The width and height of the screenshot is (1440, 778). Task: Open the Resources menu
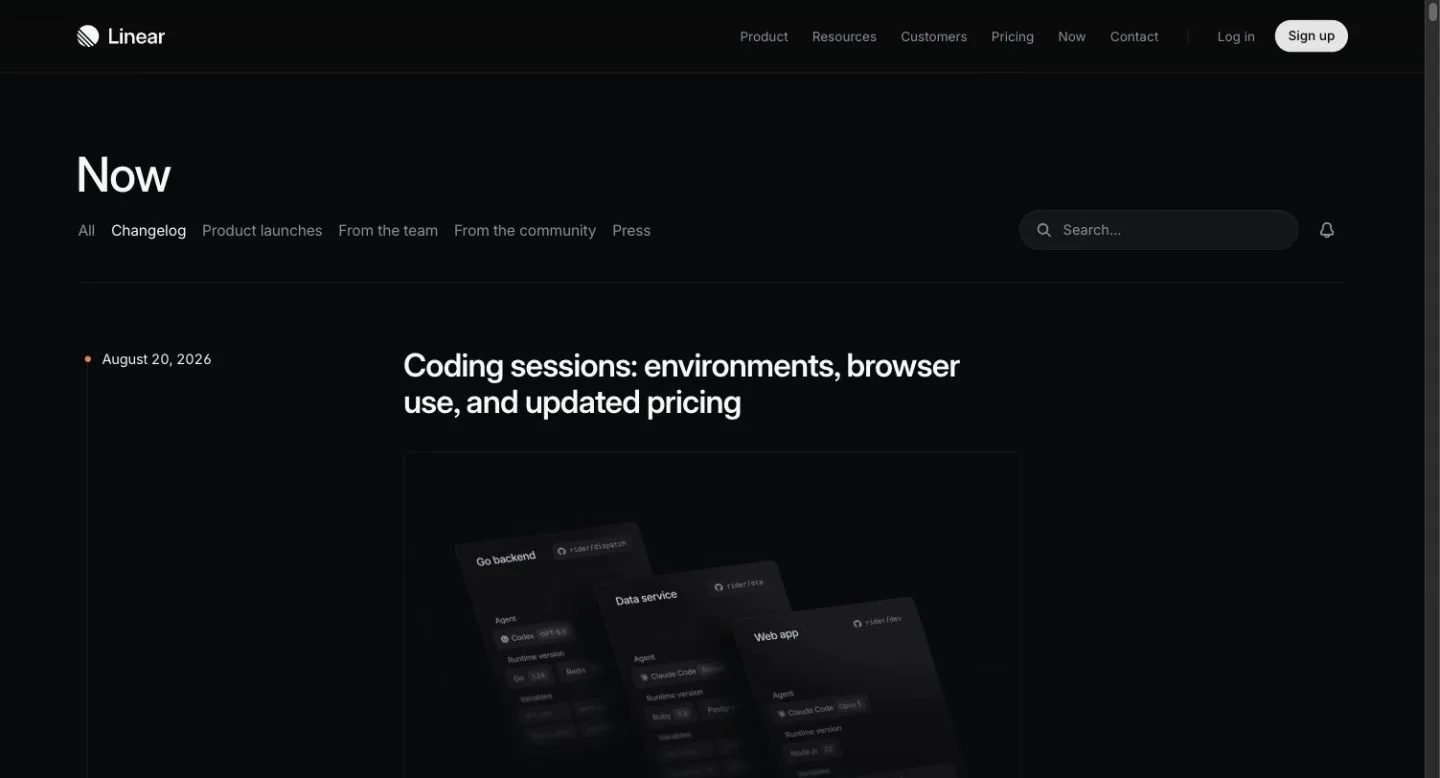pyautogui.click(x=844, y=36)
